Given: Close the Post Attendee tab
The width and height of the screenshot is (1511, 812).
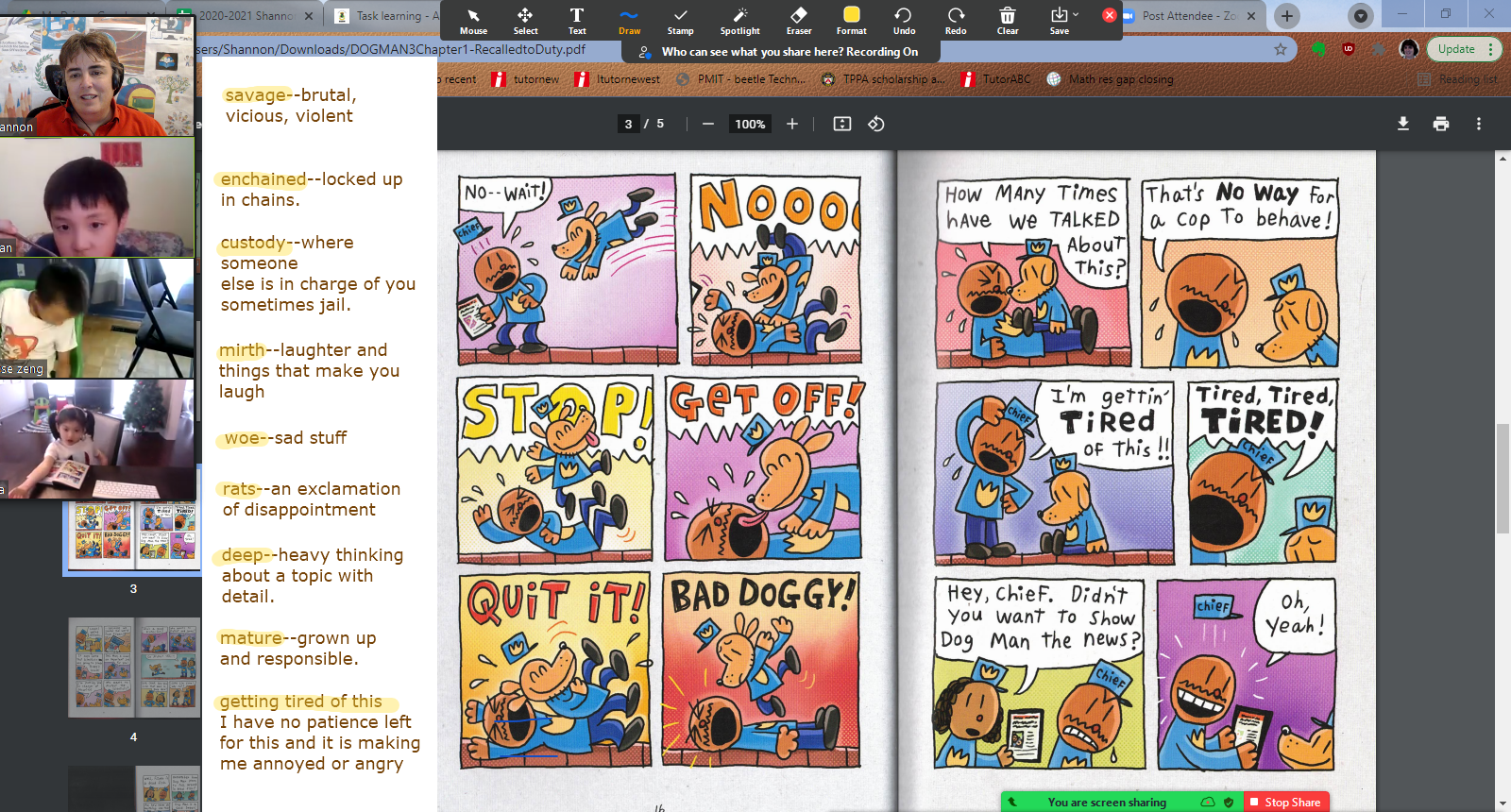Looking at the screenshot, I should point(1251,16).
